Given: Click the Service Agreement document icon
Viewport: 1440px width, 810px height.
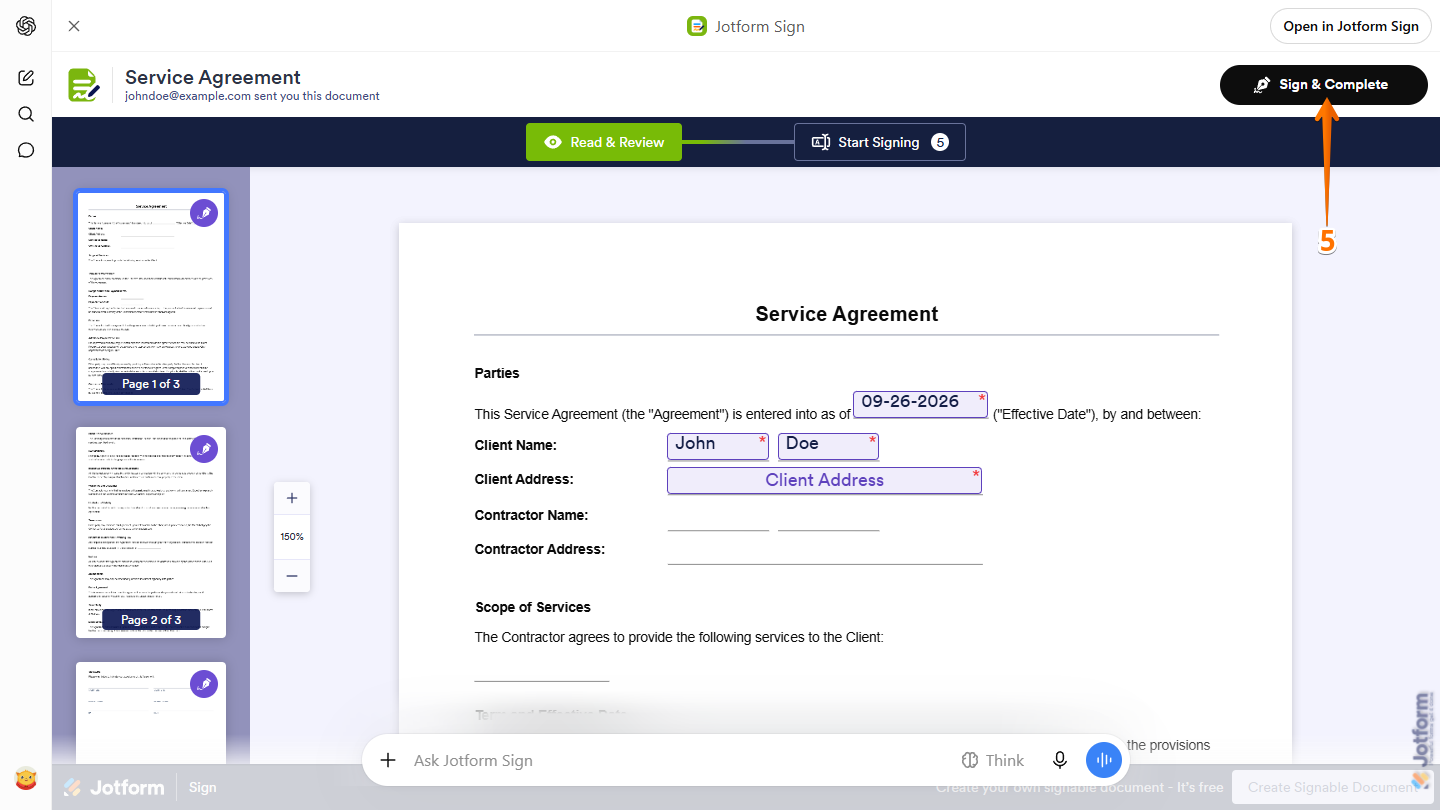Looking at the screenshot, I should (x=84, y=85).
